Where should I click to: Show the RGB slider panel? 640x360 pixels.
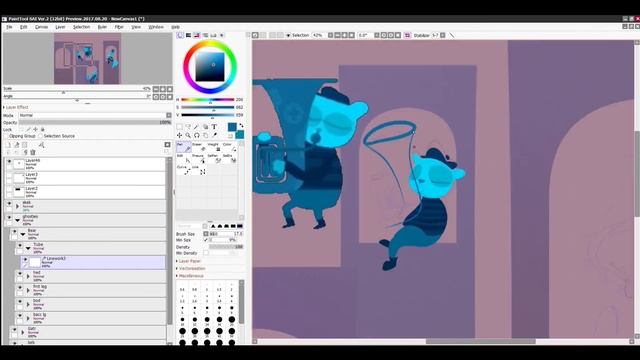coord(188,36)
